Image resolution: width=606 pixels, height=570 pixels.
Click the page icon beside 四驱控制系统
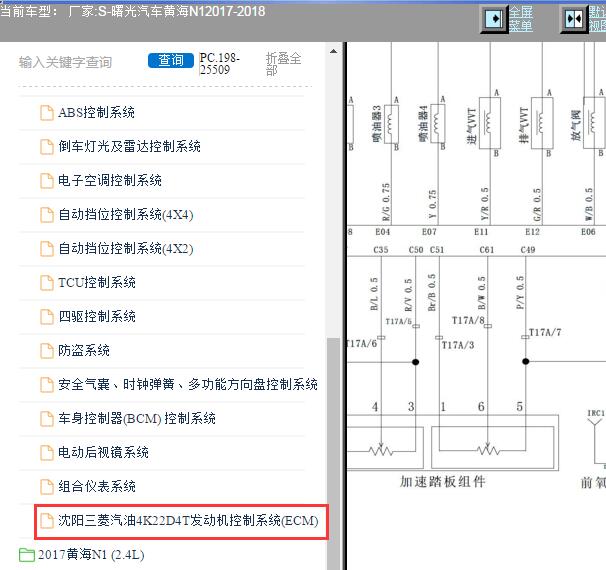47,317
